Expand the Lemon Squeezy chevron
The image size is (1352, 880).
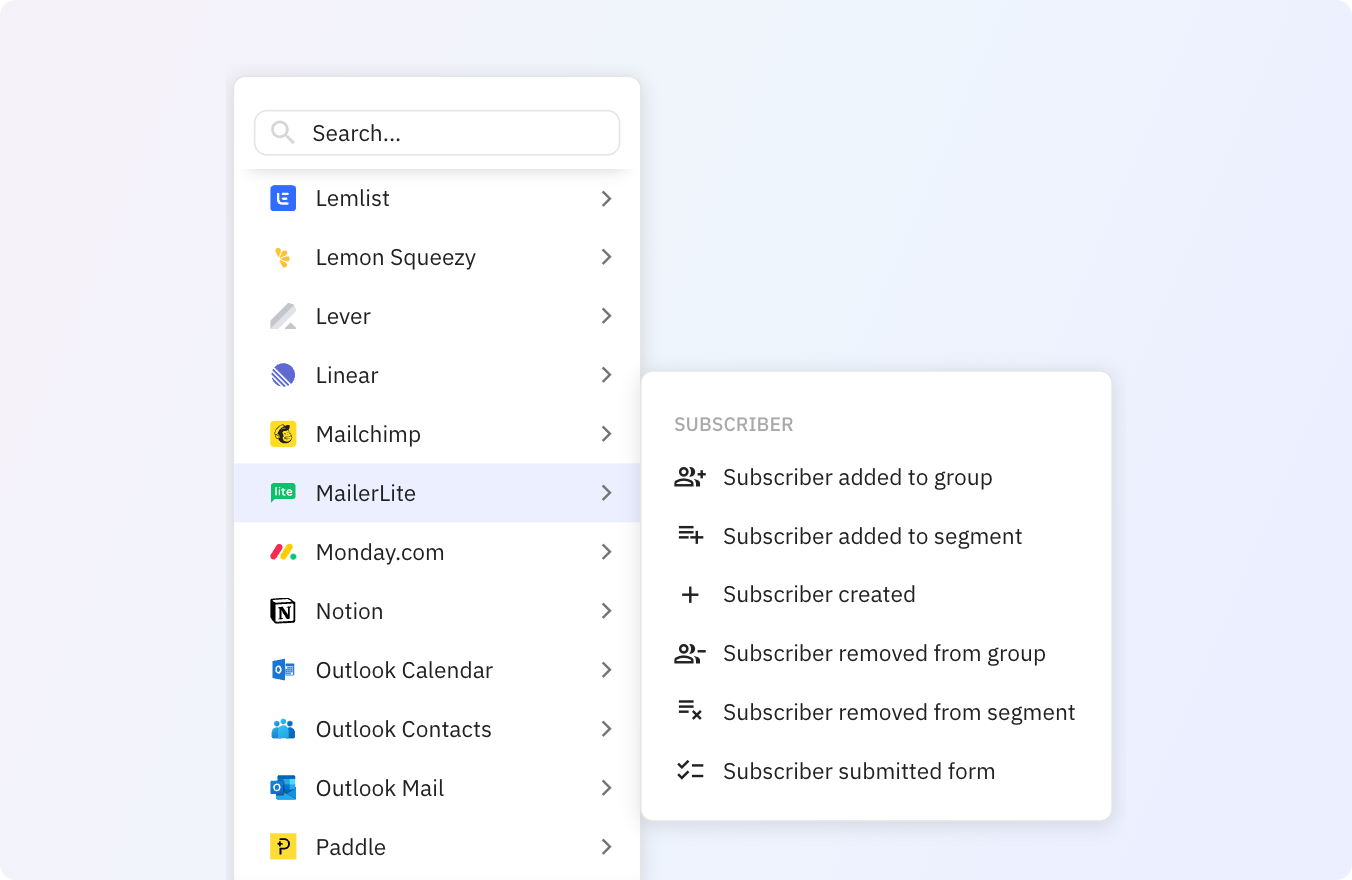606,257
